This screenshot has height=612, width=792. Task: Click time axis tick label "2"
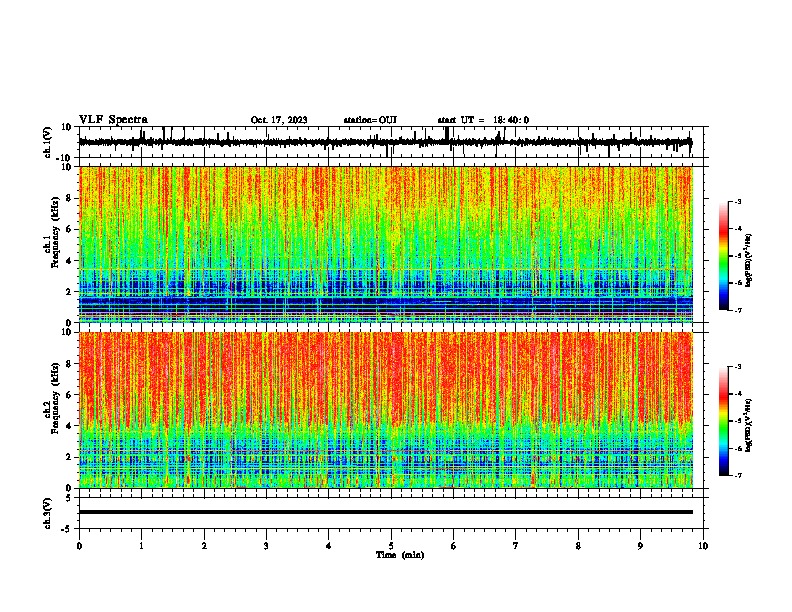[x=204, y=546]
